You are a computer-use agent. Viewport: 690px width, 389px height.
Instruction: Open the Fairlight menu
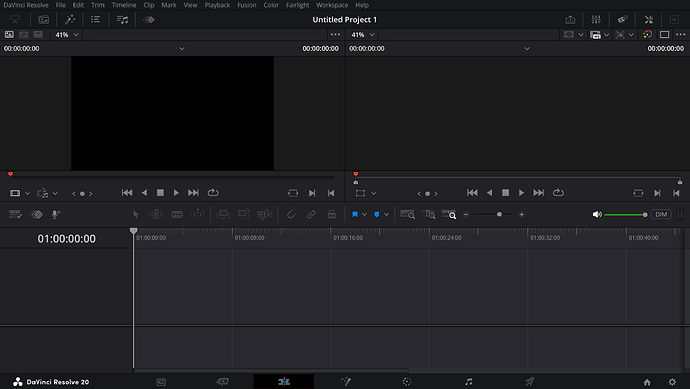tap(297, 5)
